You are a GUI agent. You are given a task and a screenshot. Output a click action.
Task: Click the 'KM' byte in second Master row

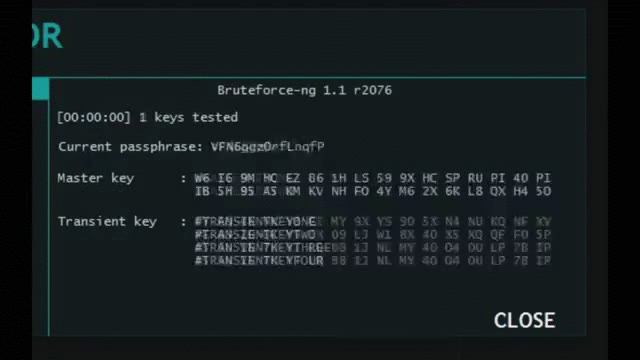tap(293, 191)
